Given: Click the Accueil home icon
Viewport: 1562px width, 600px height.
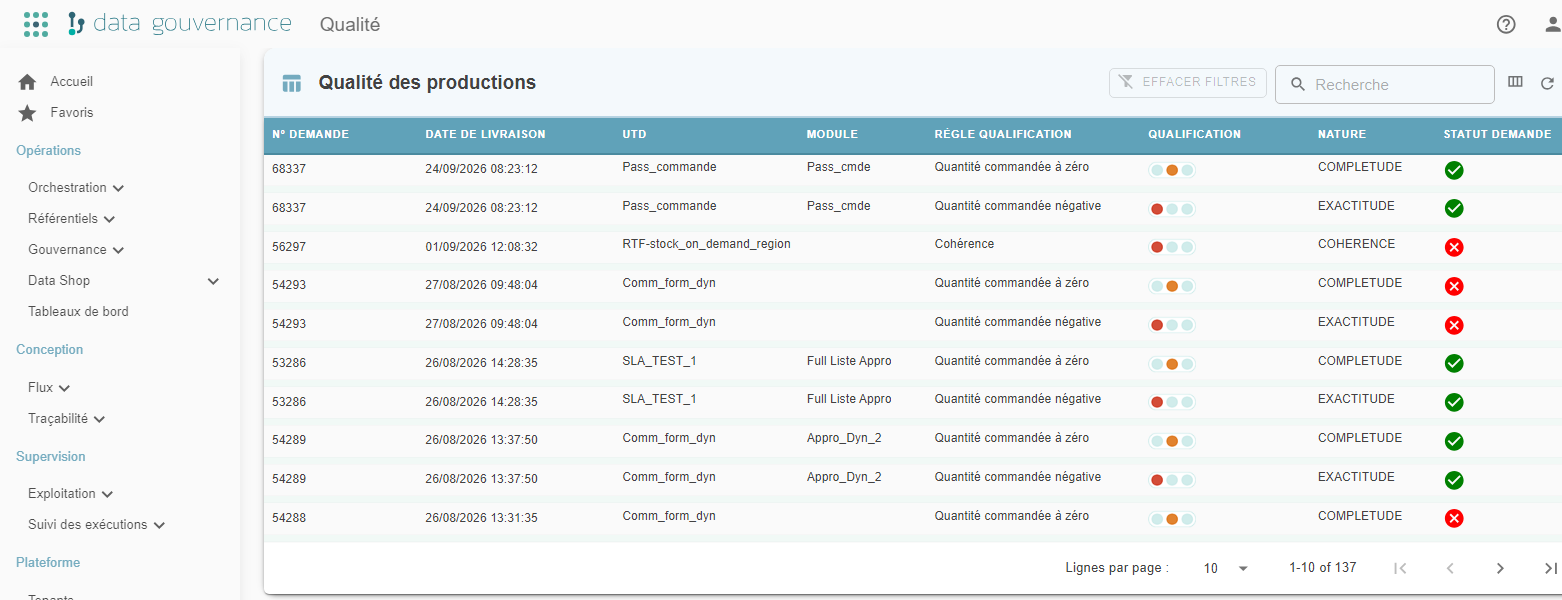Looking at the screenshot, I should [x=27, y=82].
